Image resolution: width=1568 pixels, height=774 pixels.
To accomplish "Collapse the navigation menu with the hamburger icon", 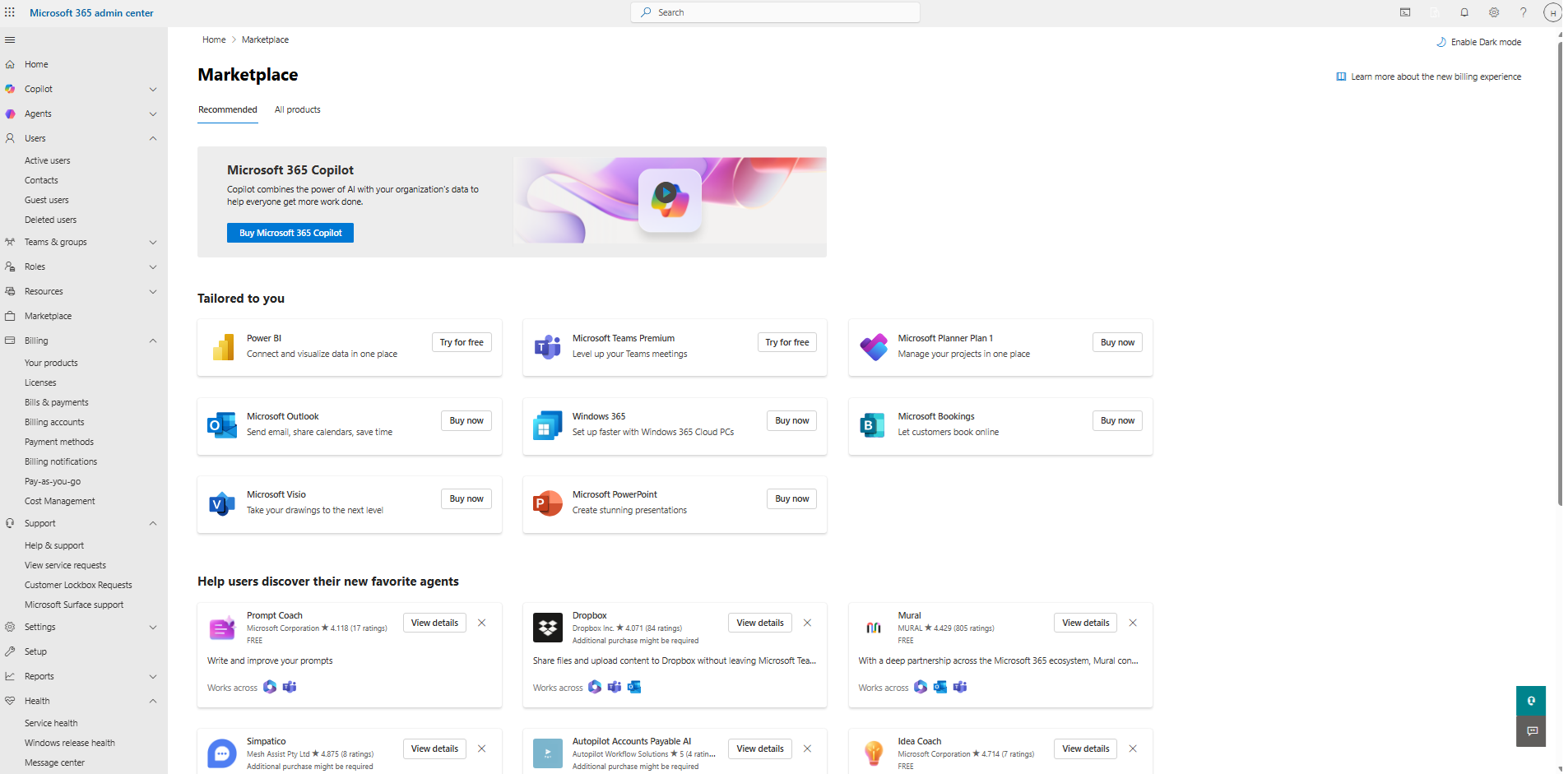I will 10,39.
